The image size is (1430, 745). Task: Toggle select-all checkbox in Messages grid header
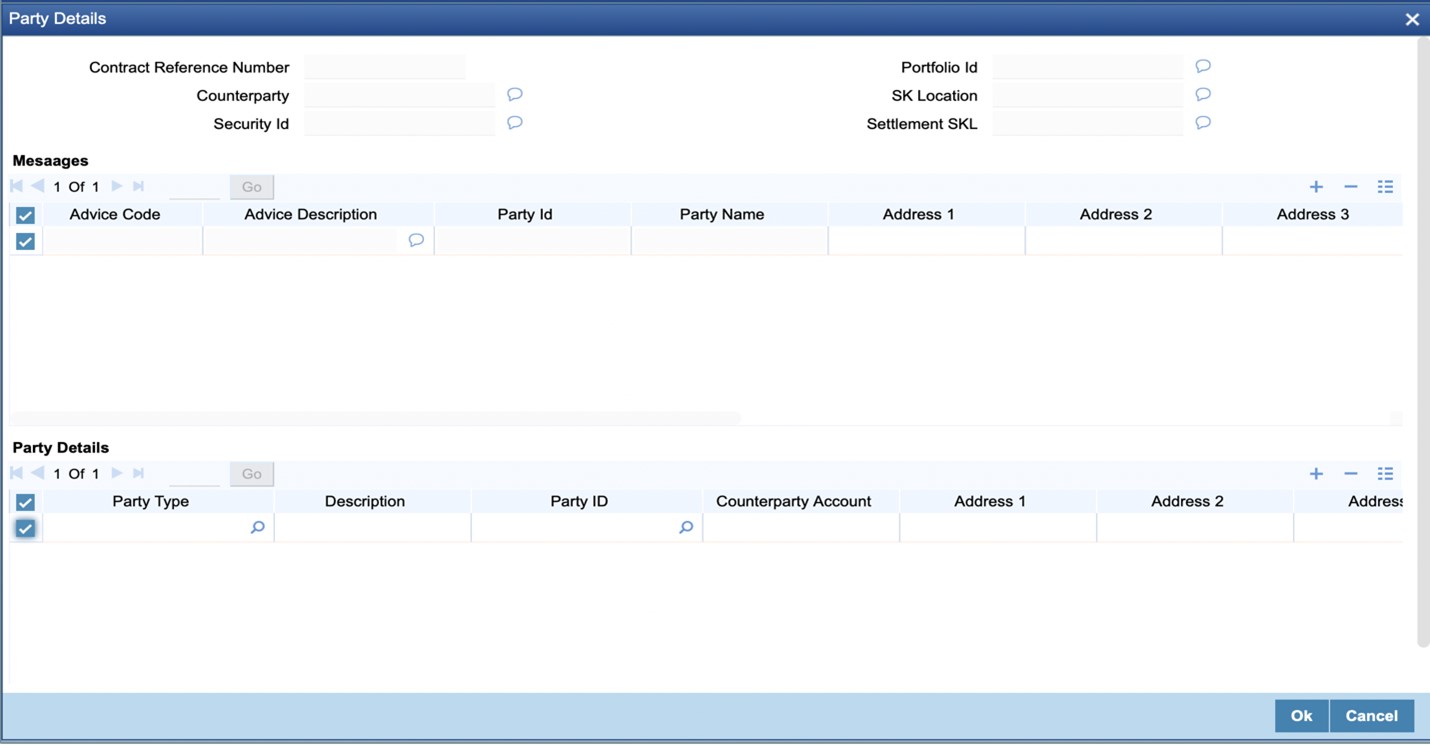click(x=25, y=215)
